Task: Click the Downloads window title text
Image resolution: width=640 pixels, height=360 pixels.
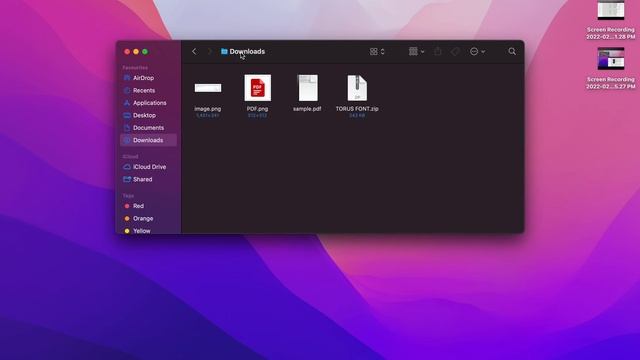Action: pos(247,51)
